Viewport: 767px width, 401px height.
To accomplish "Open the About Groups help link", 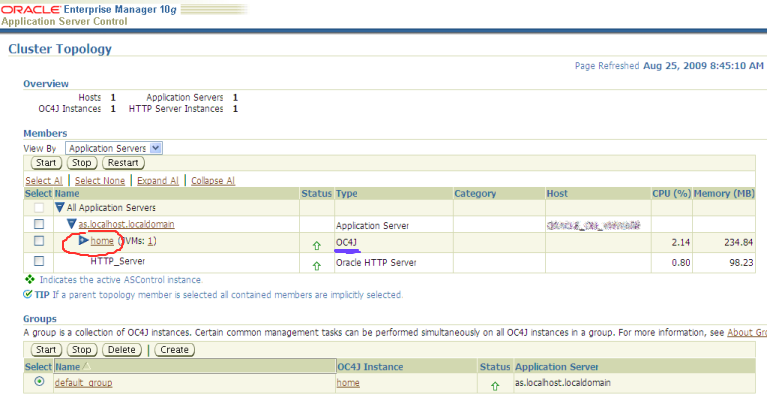I will 747,333.
